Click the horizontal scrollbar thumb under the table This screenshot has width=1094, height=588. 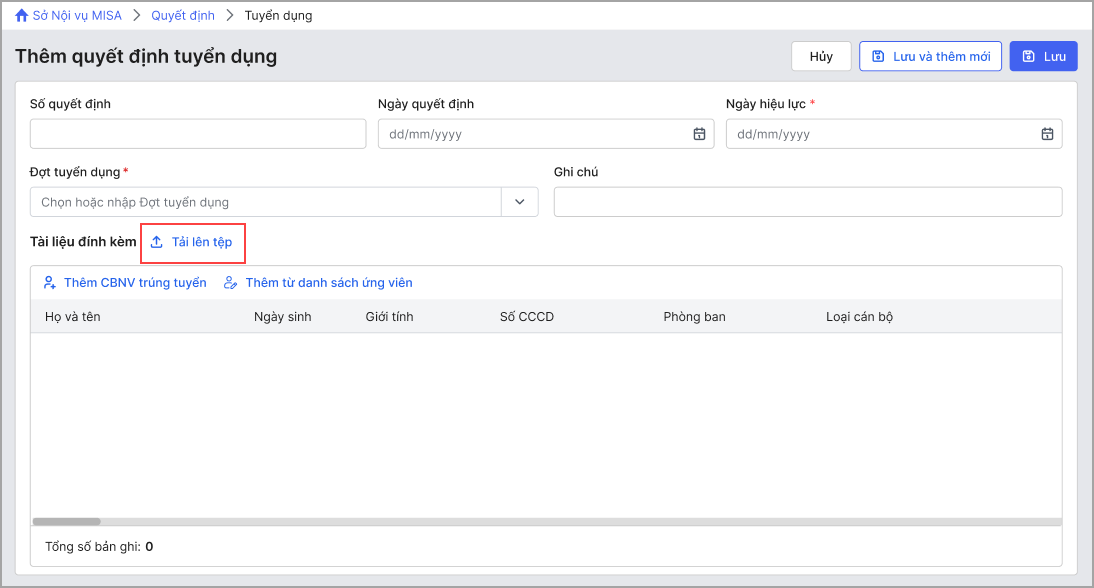point(67,522)
